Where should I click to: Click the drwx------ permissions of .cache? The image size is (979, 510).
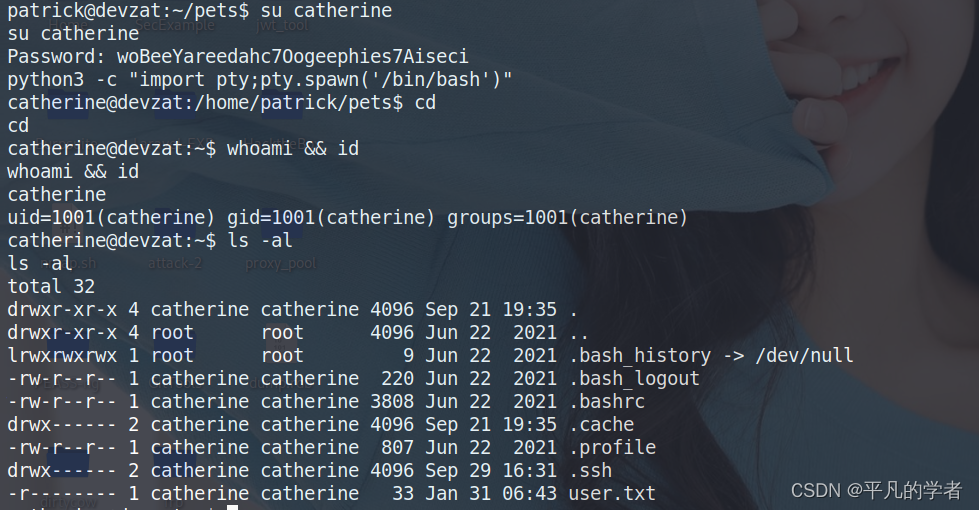click(x=62, y=425)
